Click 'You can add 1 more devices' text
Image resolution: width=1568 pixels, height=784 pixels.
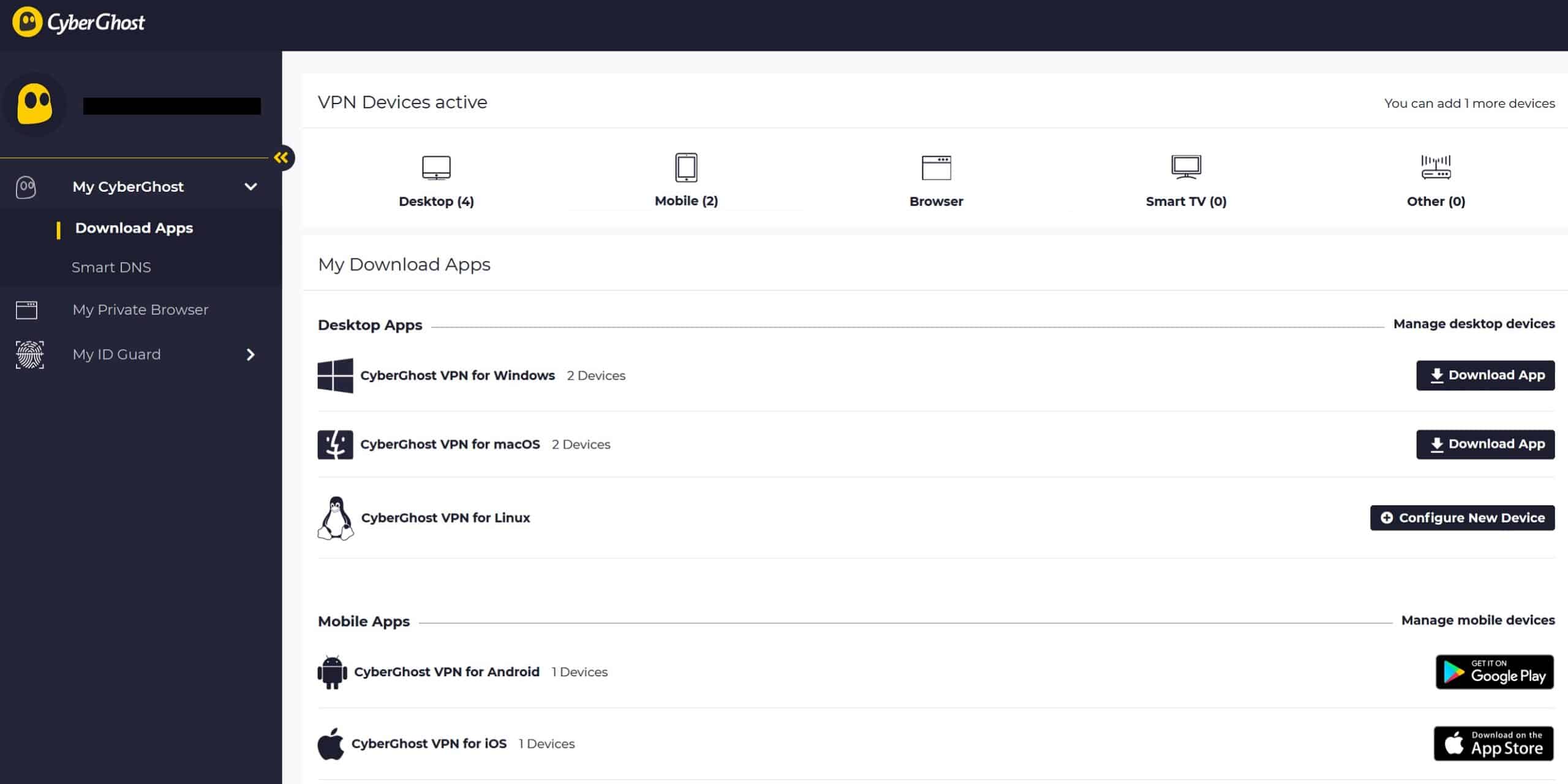click(x=1469, y=103)
